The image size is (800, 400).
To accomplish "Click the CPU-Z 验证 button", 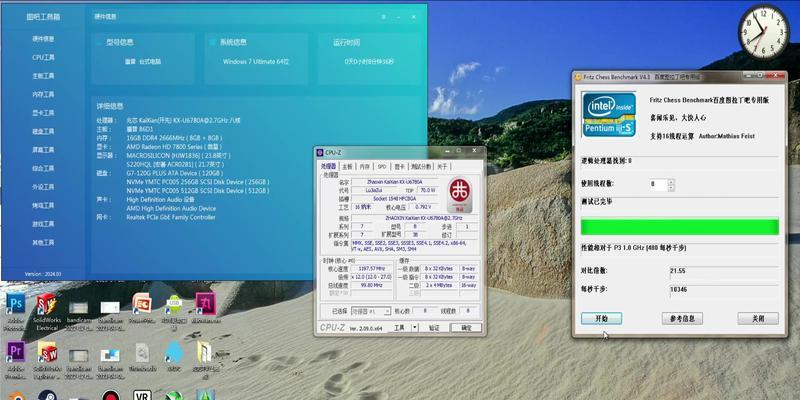I will tap(434, 328).
